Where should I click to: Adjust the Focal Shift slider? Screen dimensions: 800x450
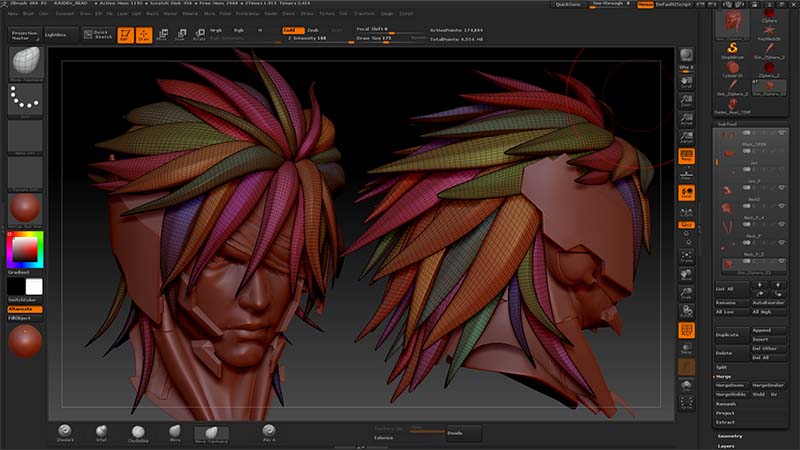(x=390, y=30)
